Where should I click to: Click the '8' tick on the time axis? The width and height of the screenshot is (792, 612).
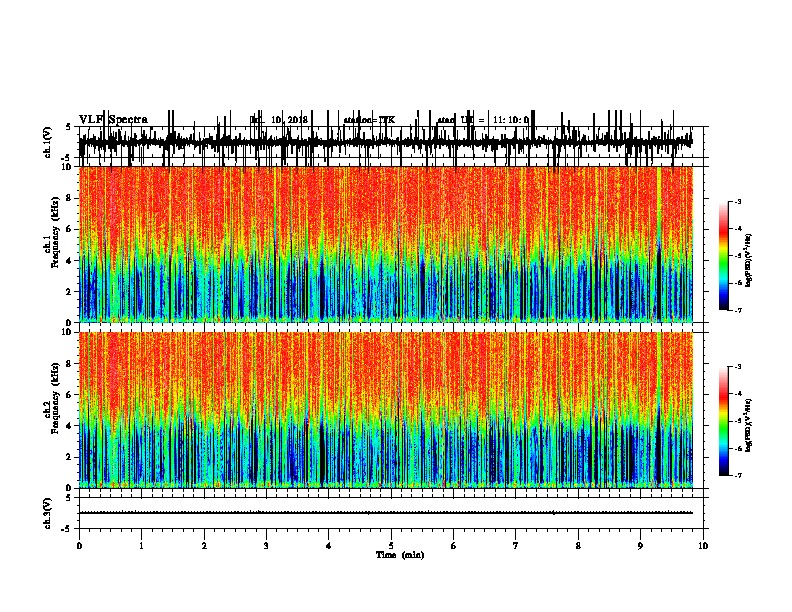pos(578,546)
